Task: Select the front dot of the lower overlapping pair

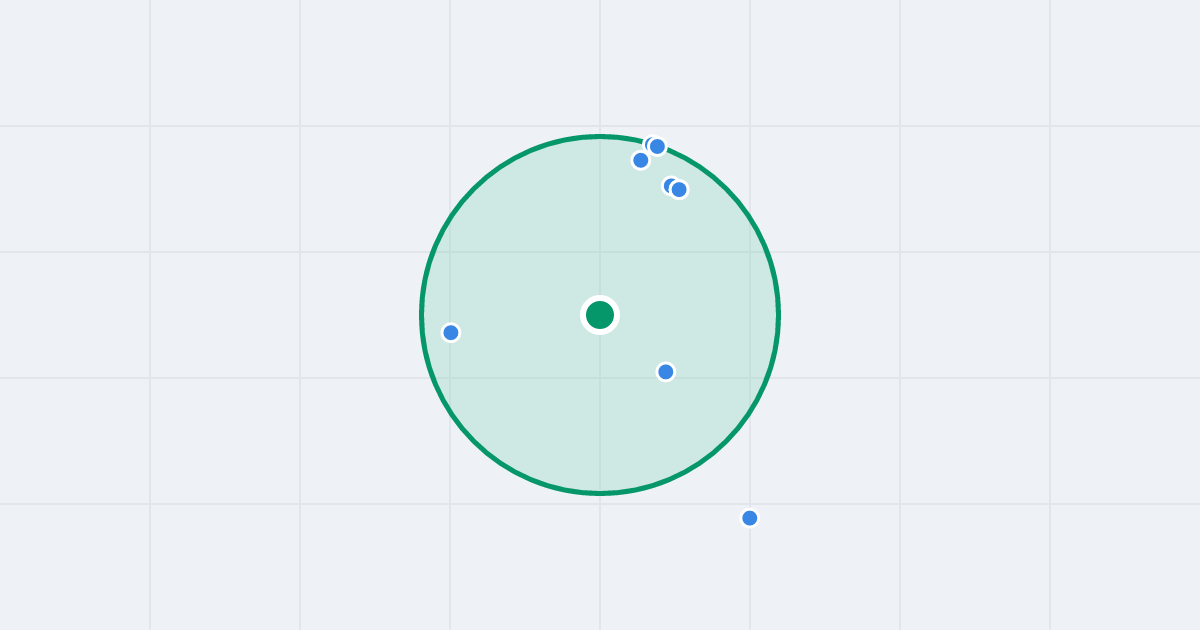Action: point(679,190)
